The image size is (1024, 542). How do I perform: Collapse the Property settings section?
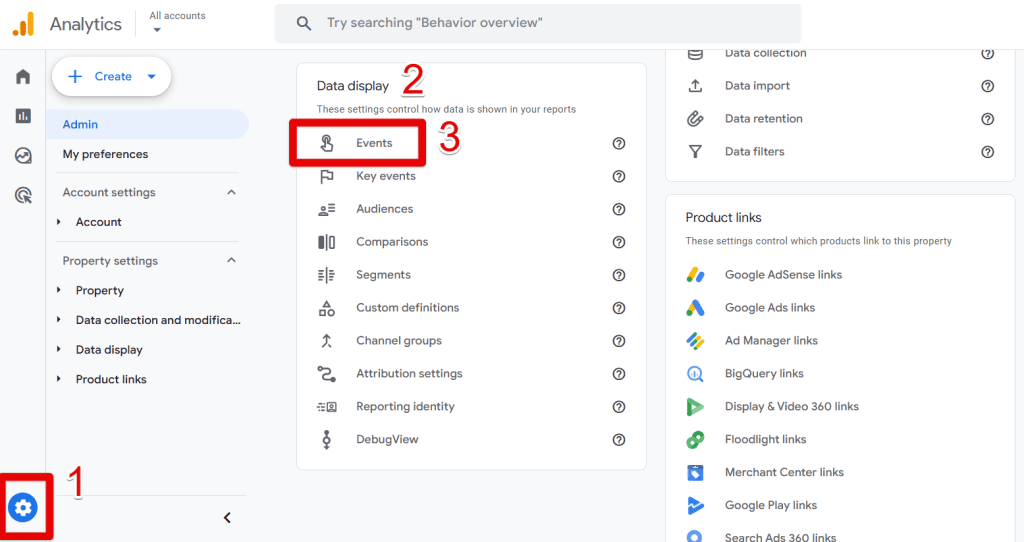(x=231, y=261)
